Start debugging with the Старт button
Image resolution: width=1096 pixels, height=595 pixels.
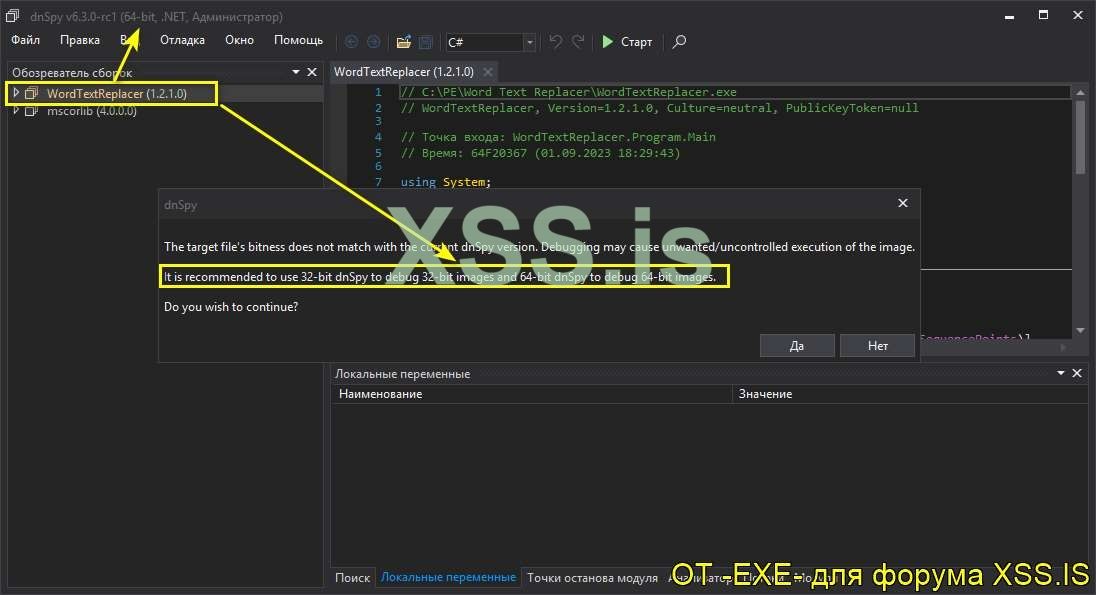click(x=627, y=42)
